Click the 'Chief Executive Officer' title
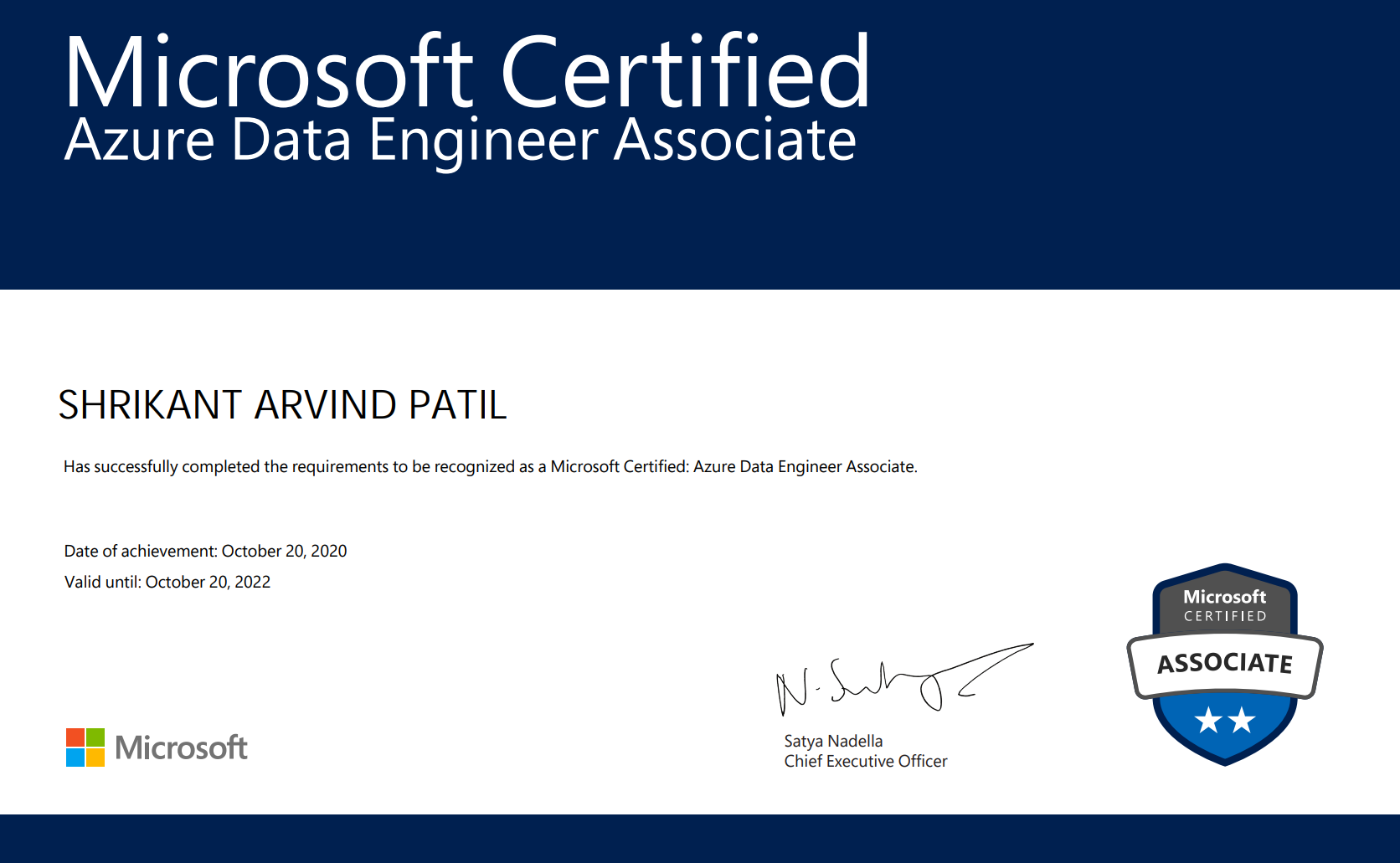This screenshot has width=1400, height=863. (866, 761)
